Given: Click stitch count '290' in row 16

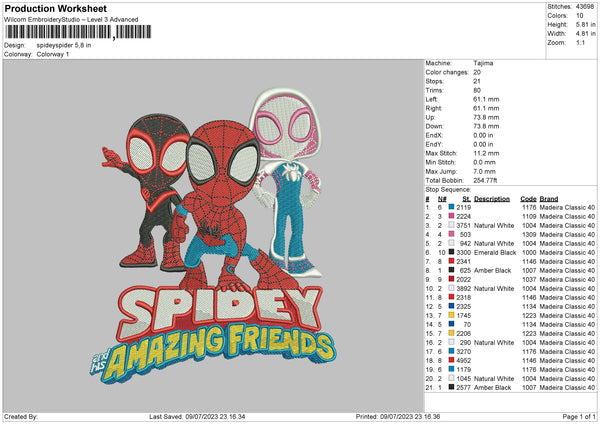Looking at the screenshot, I should tap(465, 342).
